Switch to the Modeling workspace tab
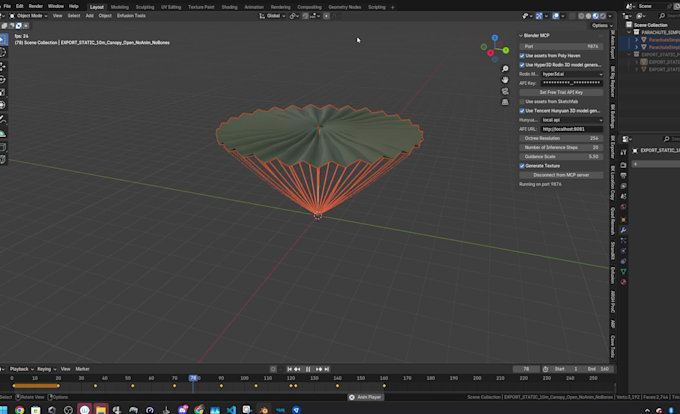 (x=120, y=7)
